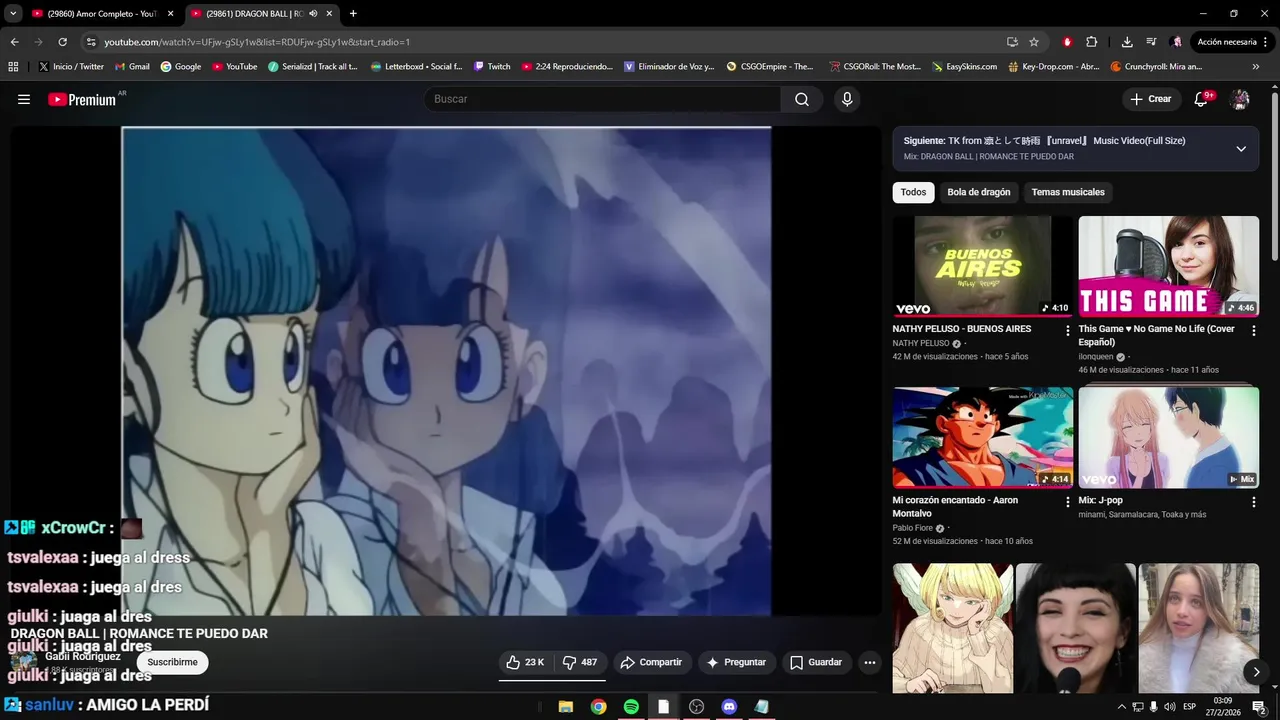Select the Todos filter chip
1280x720 pixels.
pyautogui.click(x=913, y=192)
